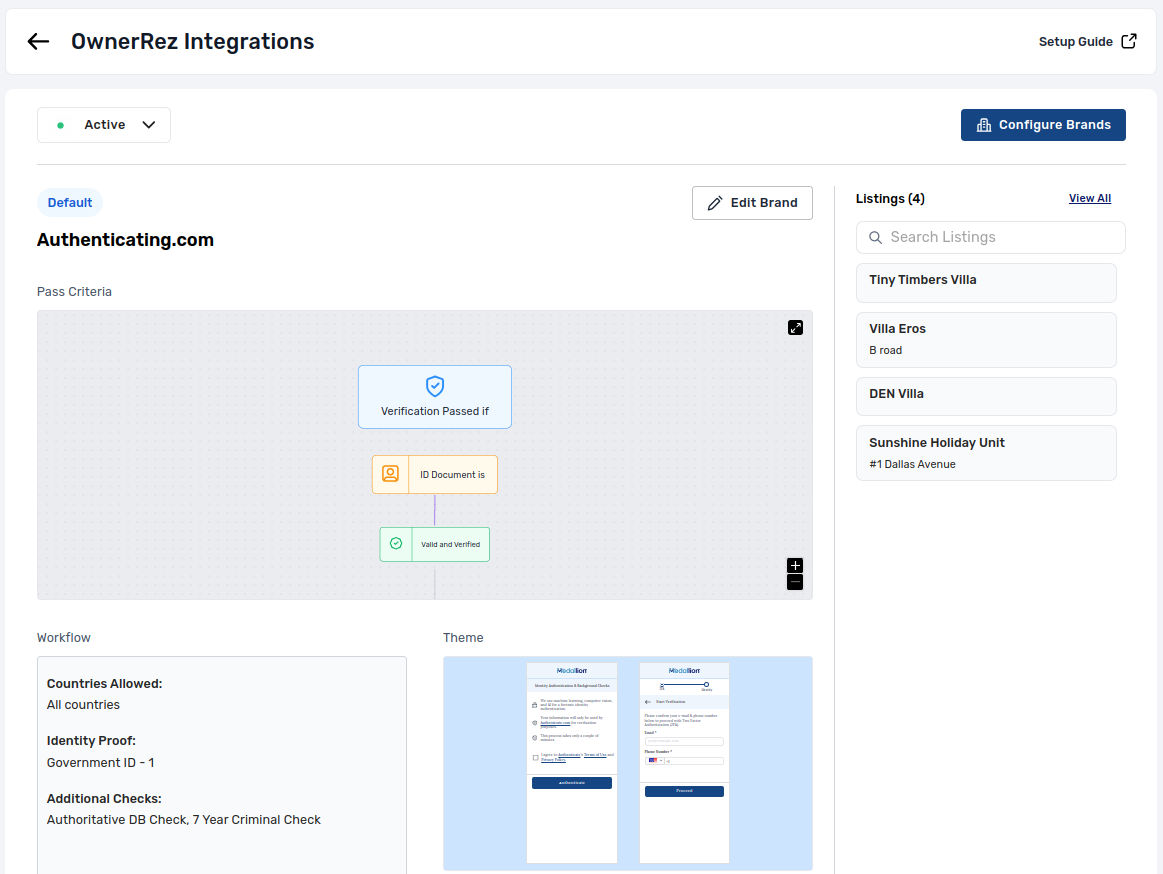Zoom out the Pass Criteria diagram

tap(795, 582)
